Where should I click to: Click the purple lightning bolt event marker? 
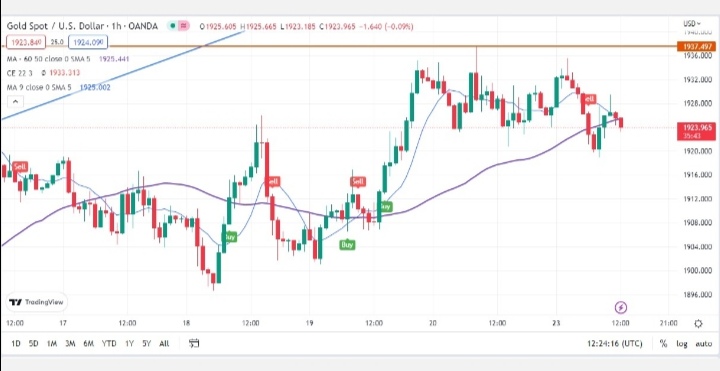click(621, 308)
